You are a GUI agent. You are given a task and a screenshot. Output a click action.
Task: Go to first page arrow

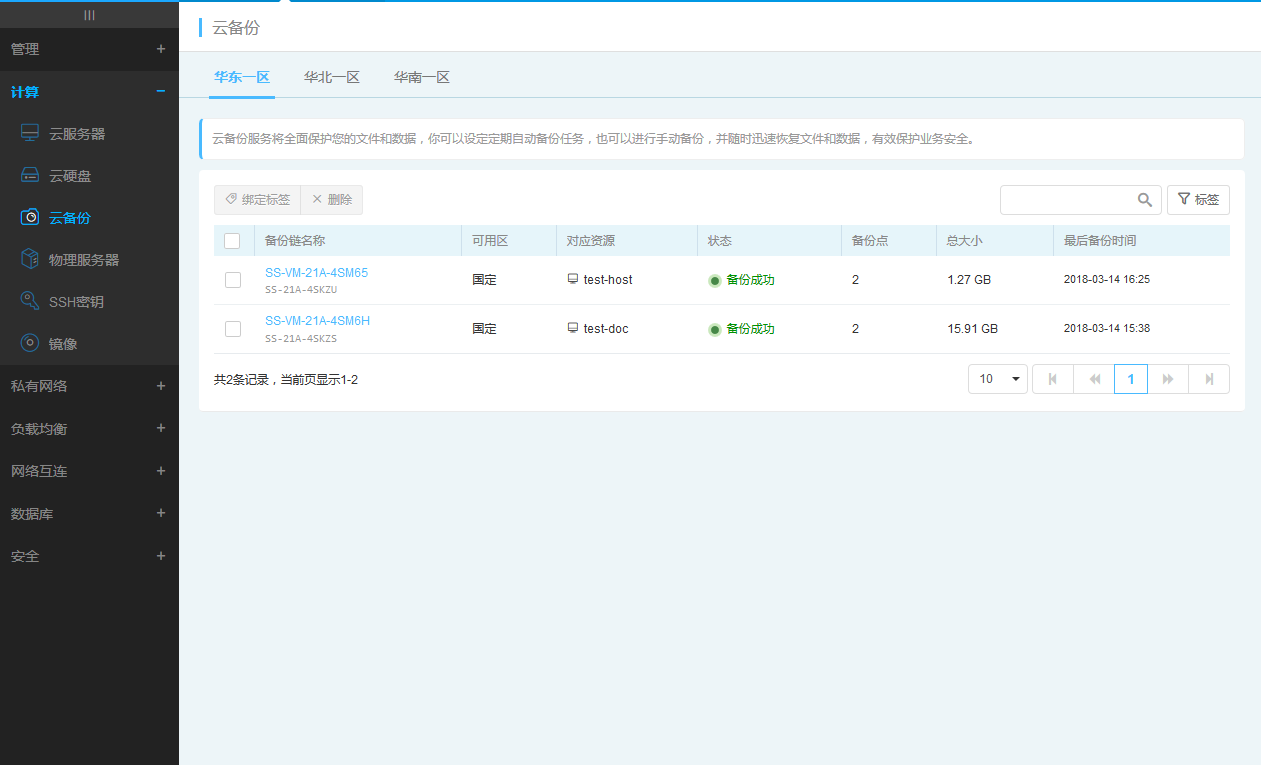click(1052, 379)
